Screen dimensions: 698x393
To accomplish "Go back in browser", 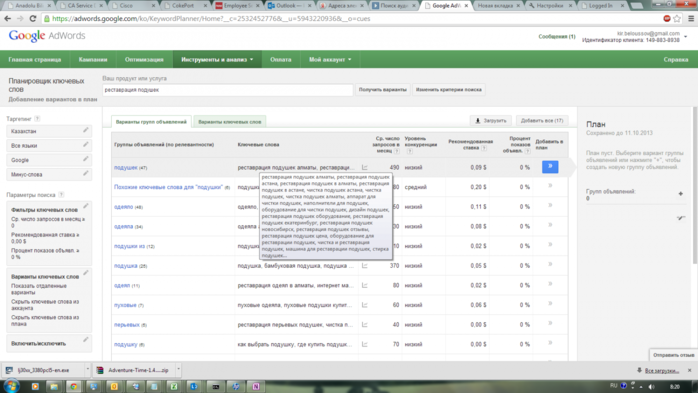I will (x=8, y=19).
